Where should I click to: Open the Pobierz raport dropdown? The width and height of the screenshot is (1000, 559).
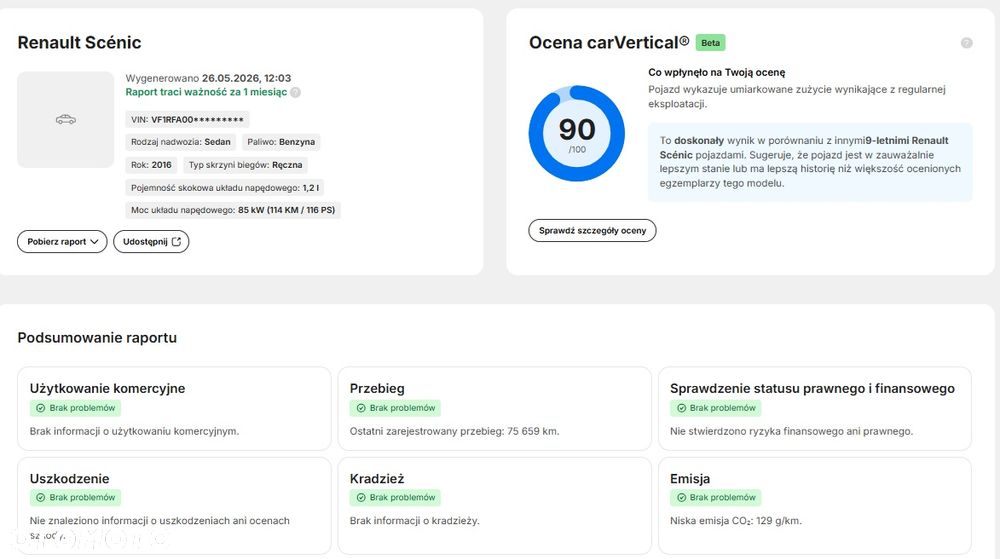pos(62,242)
